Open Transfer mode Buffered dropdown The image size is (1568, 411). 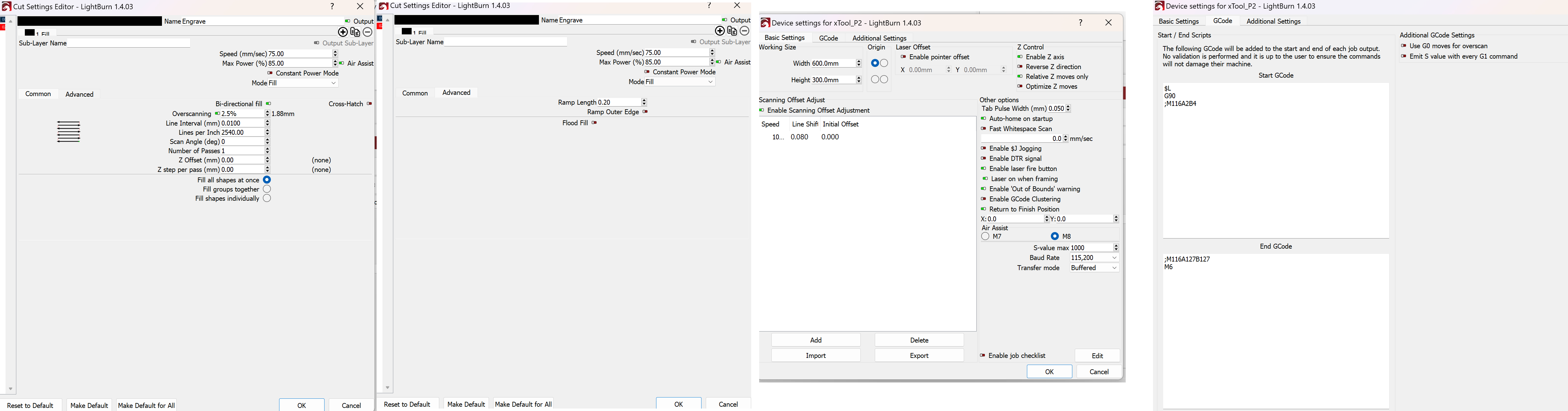pos(1094,268)
